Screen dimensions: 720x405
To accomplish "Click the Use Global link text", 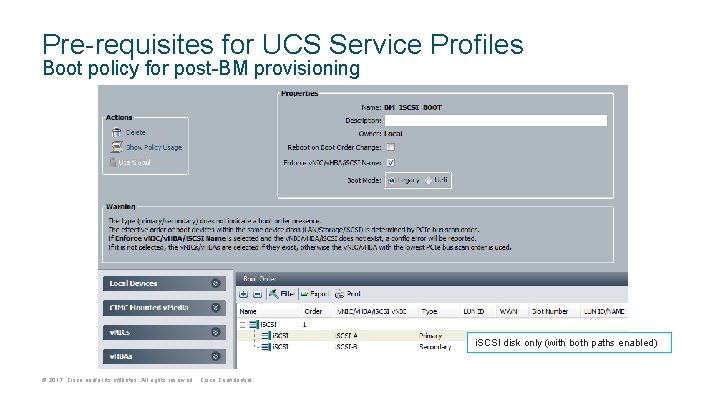I will pos(135,162).
